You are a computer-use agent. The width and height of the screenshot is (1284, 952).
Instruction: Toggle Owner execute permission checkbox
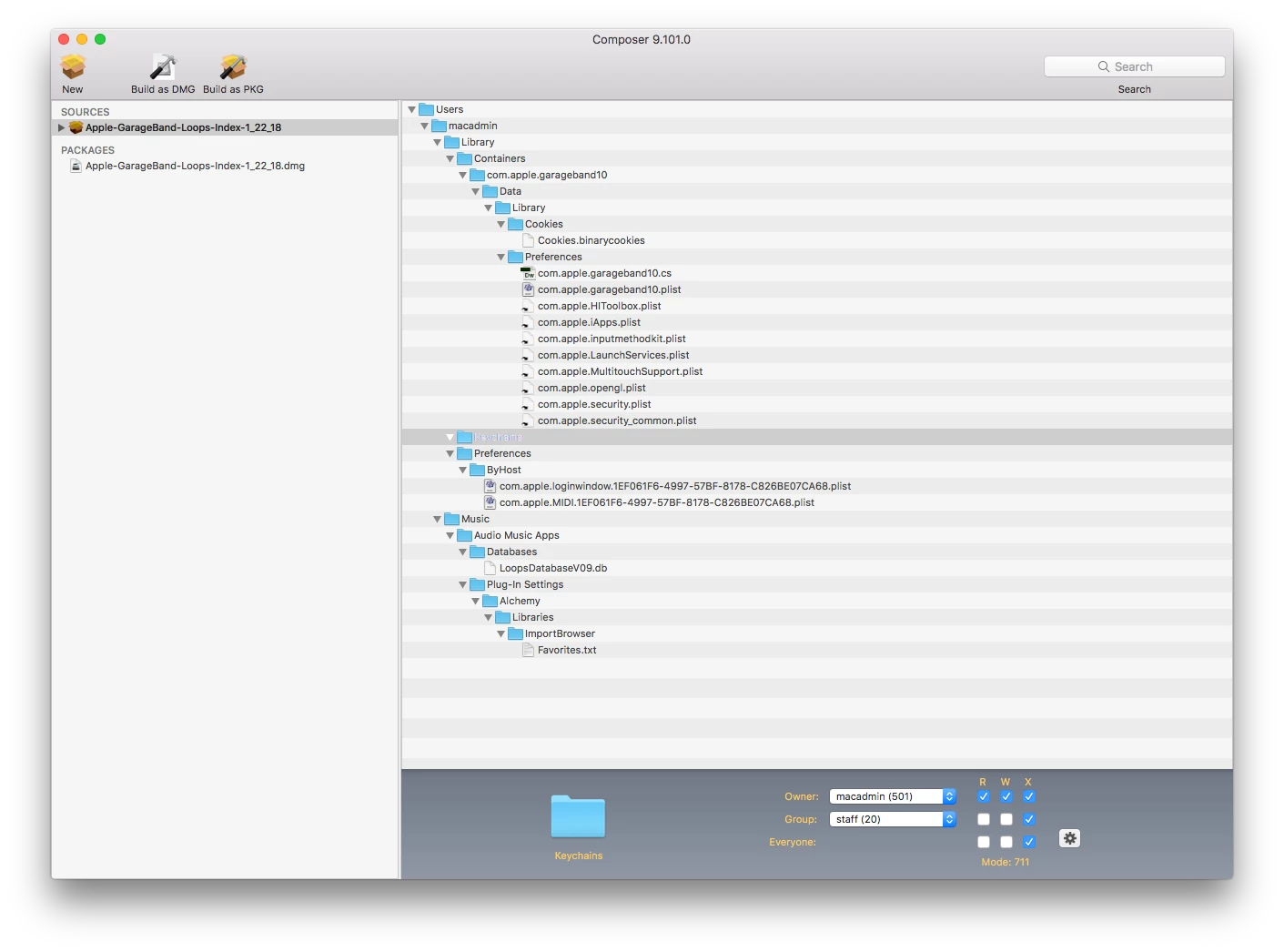1028,796
